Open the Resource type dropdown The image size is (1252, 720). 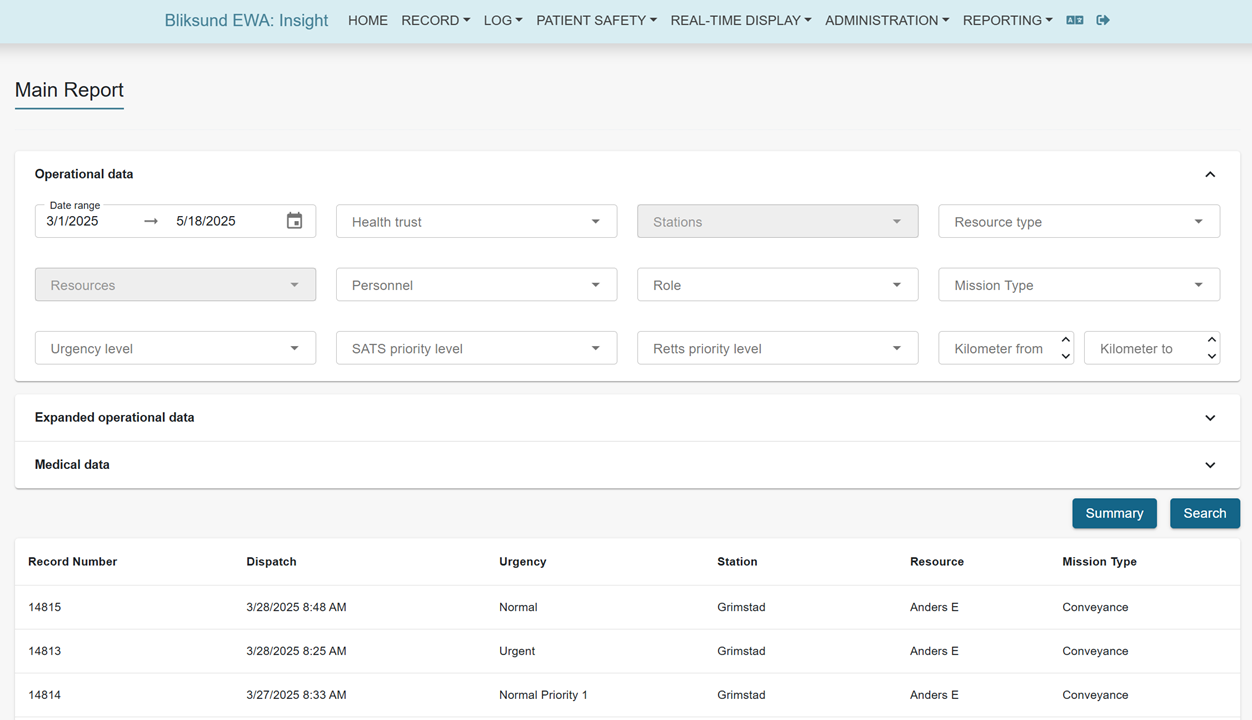[1079, 221]
